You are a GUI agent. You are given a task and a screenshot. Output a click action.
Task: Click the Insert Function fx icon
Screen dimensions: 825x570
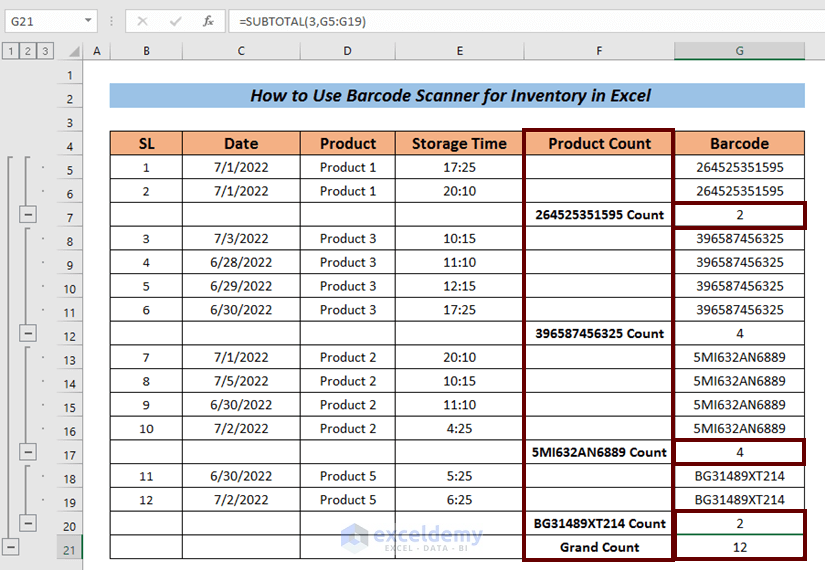(208, 21)
